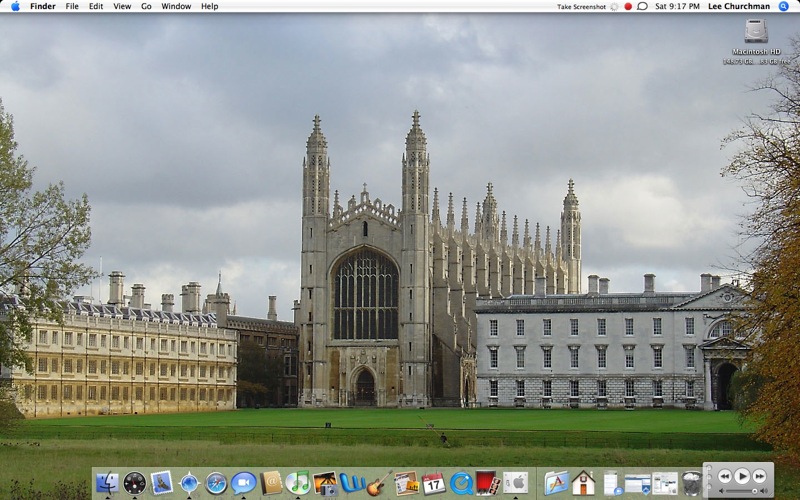This screenshot has height=500, width=800.
Task: Open iChat camera bubble icon
Action: tap(243, 484)
